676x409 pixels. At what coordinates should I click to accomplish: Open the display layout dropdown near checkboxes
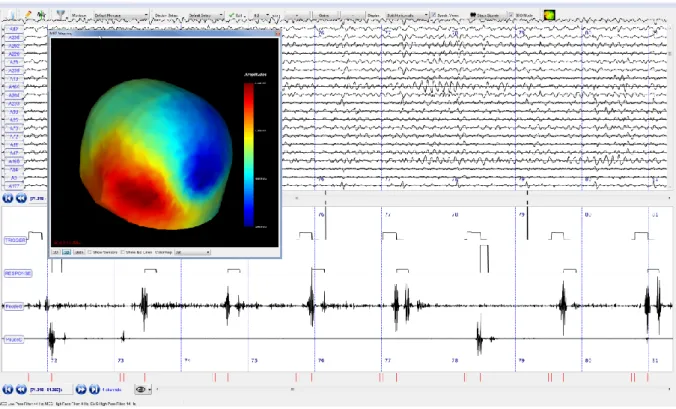coord(407,16)
